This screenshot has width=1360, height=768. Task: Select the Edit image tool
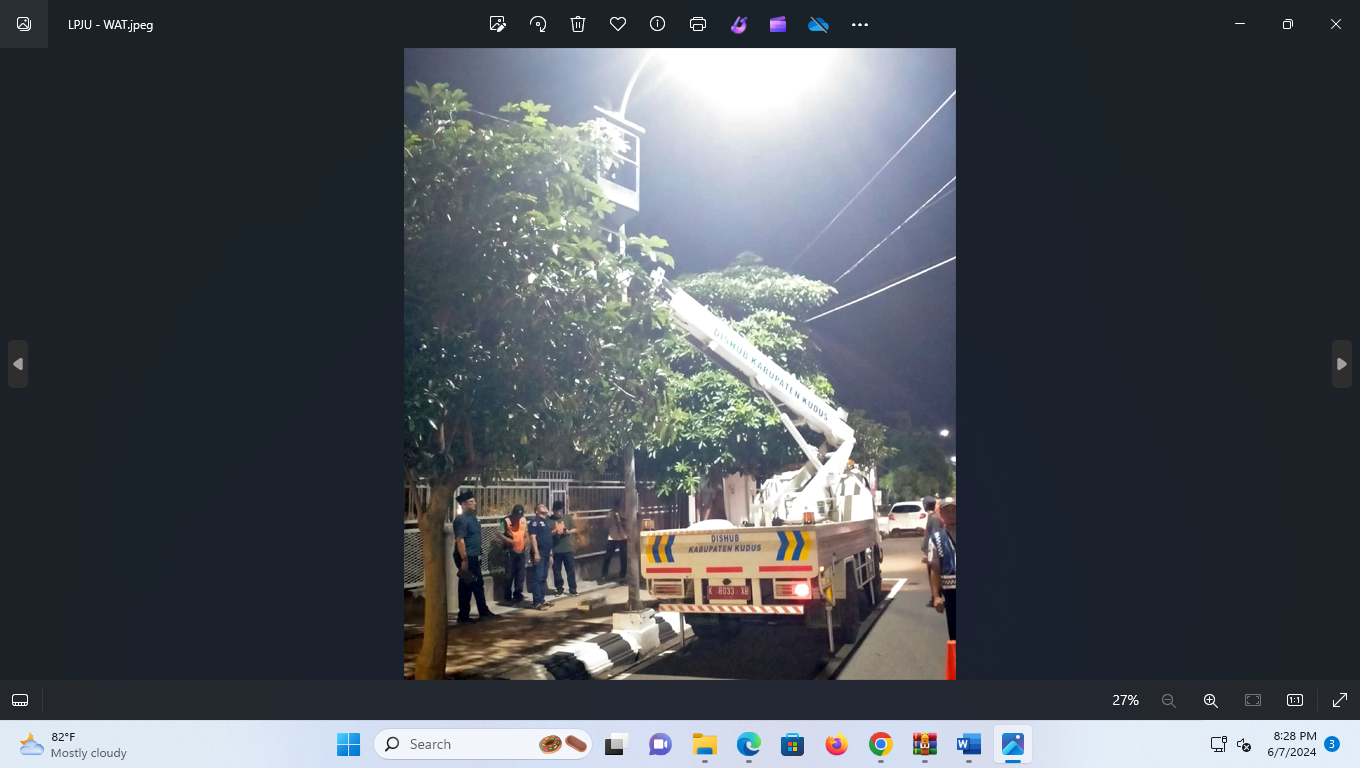(497, 24)
